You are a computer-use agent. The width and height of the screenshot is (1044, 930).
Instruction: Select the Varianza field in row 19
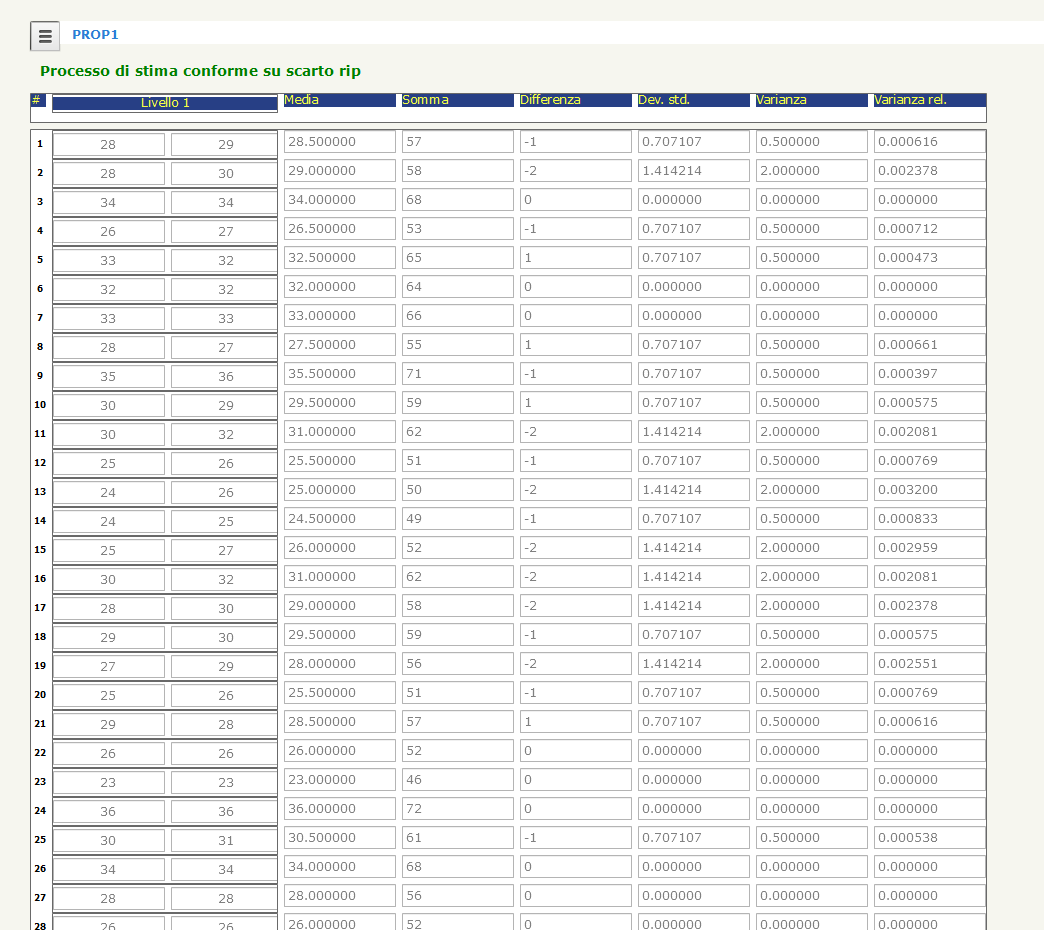pos(811,664)
